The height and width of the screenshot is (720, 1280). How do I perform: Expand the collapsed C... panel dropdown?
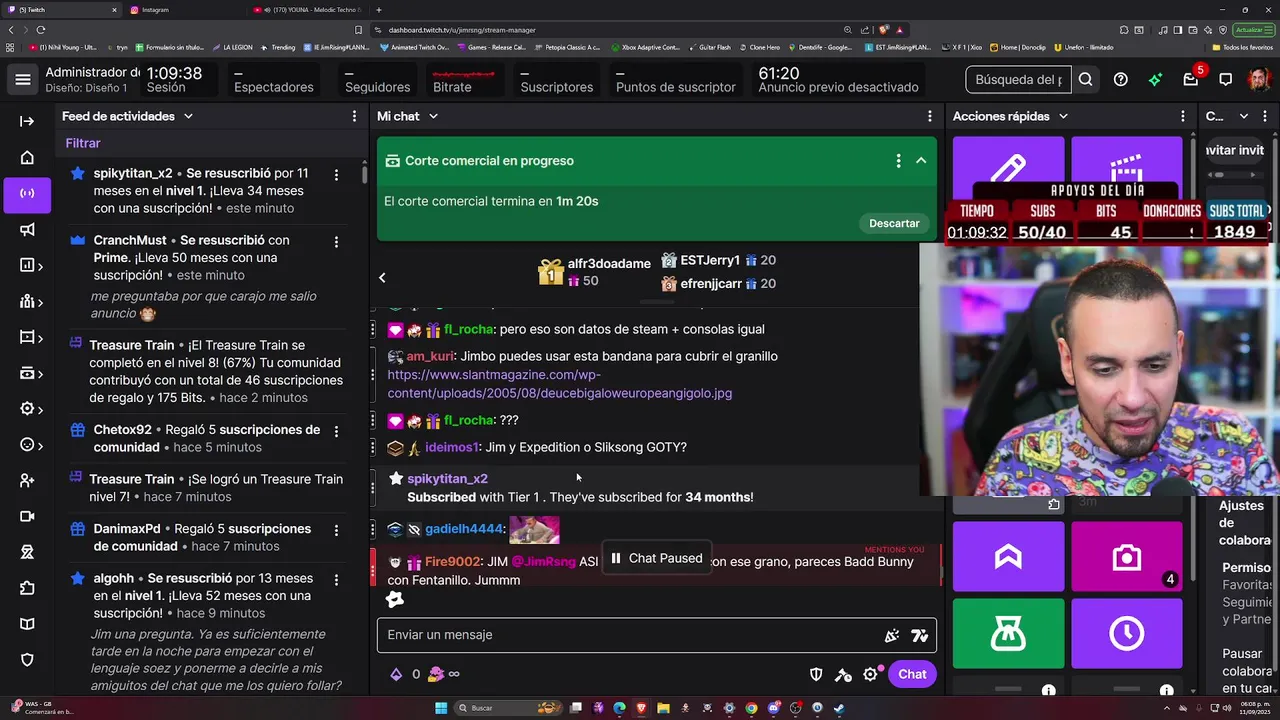(x=1243, y=116)
